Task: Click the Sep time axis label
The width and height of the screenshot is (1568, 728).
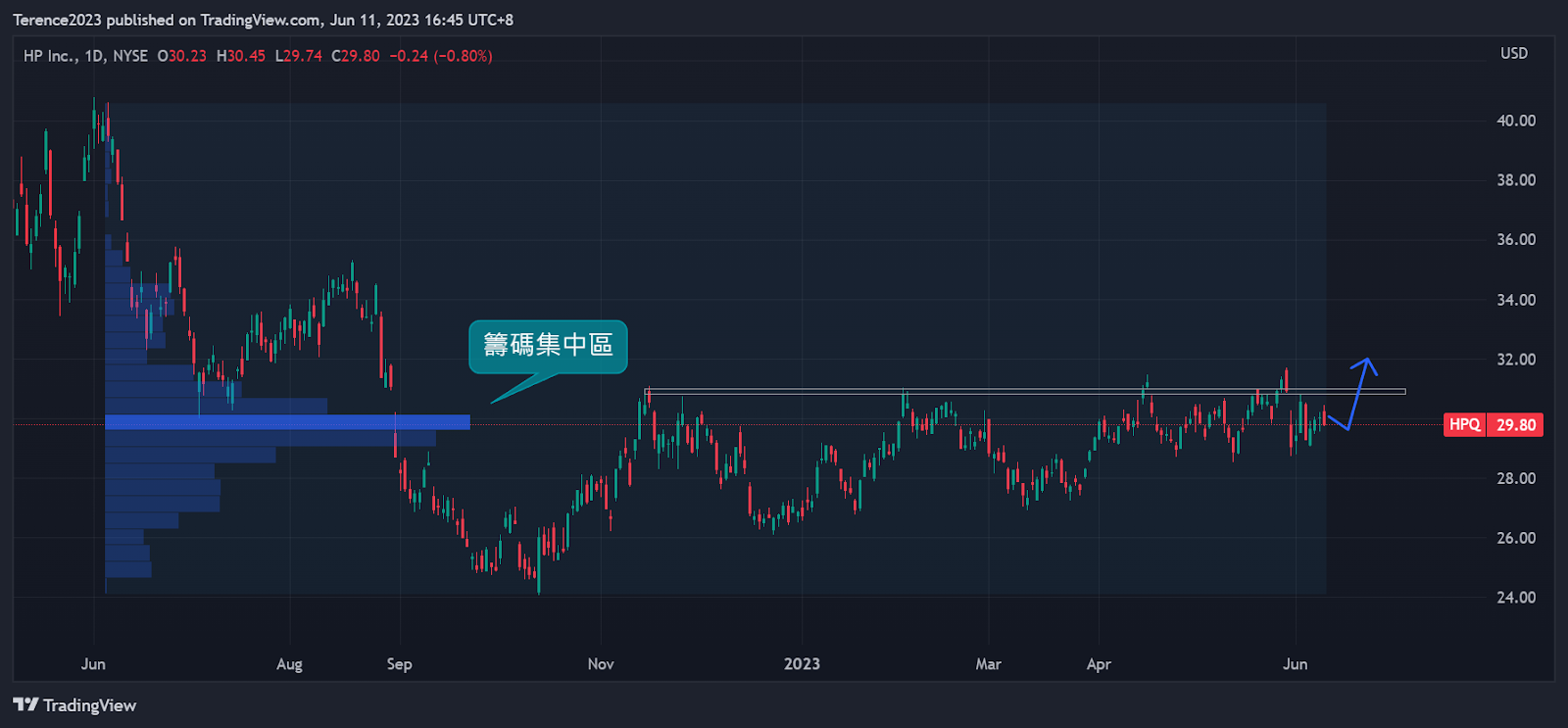Action: 399,664
